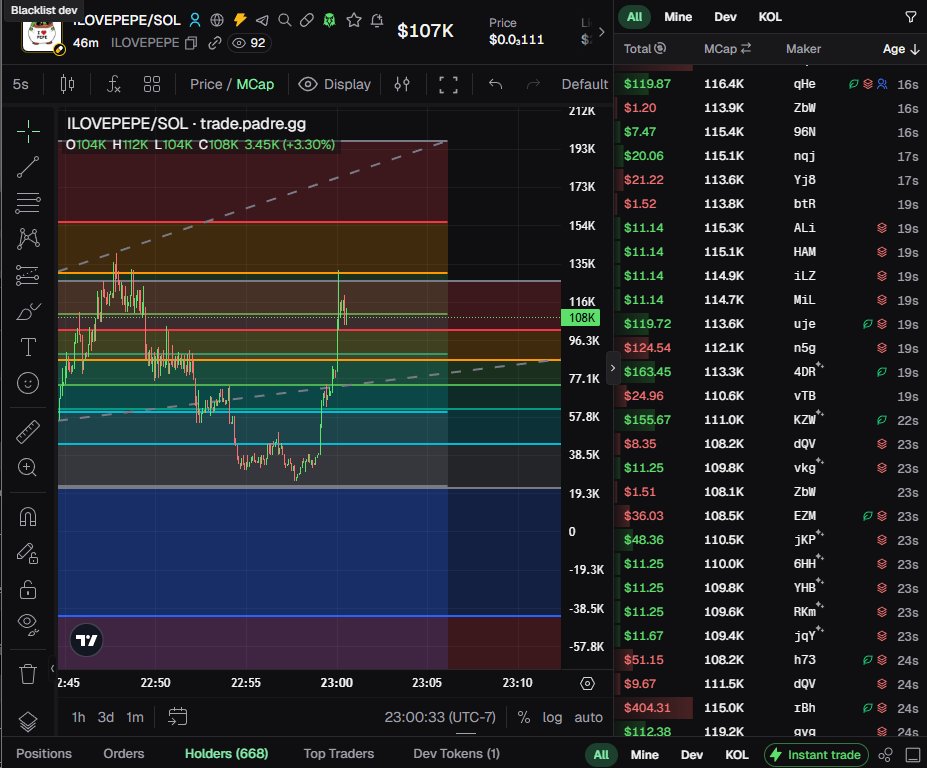The width and height of the screenshot is (927, 768).
Task: Open the candlestick chart type selector
Action: (x=67, y=85)
